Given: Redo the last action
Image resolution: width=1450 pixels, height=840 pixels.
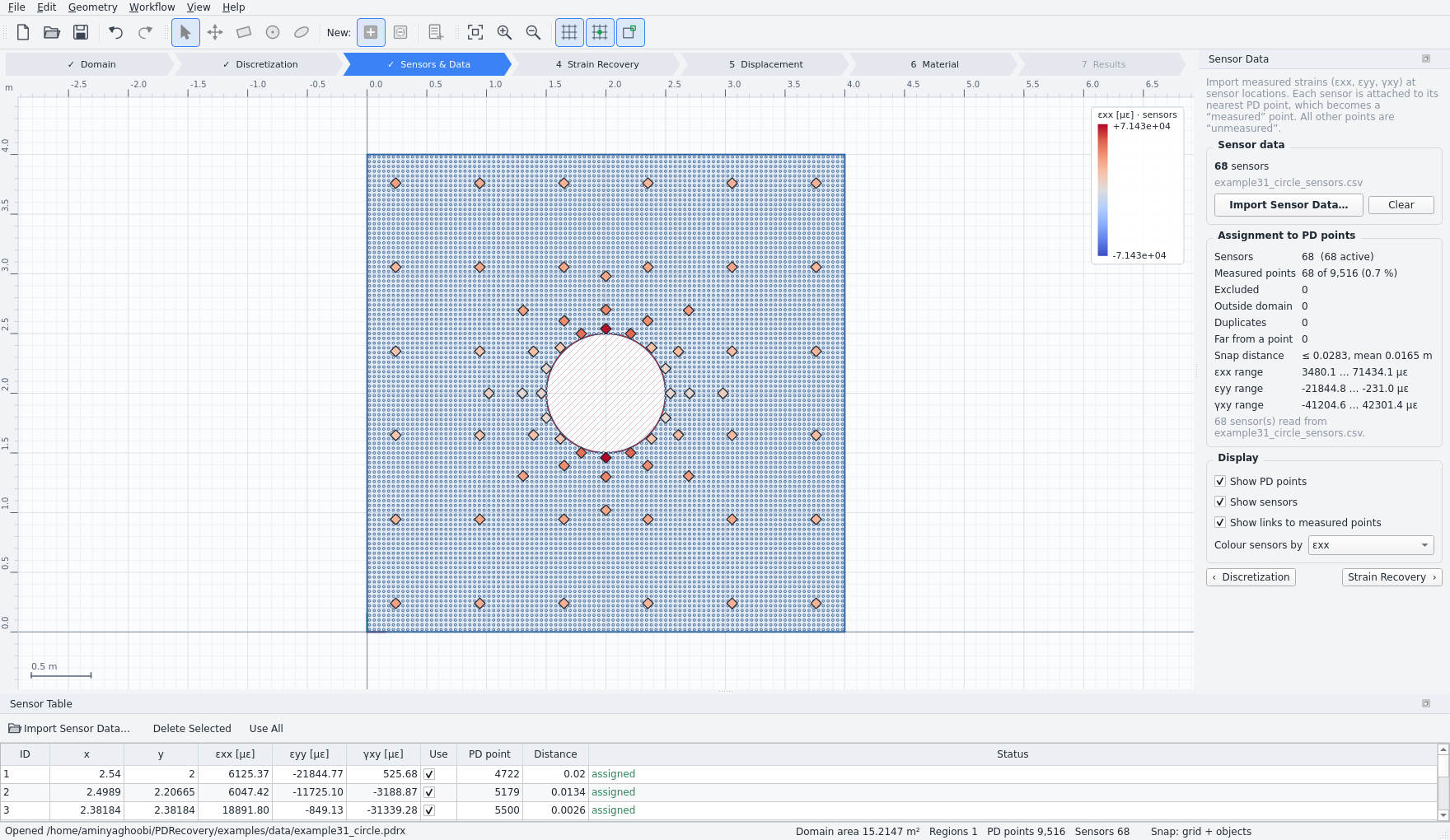Looking at the screenshot, I should tap(145, 32).
